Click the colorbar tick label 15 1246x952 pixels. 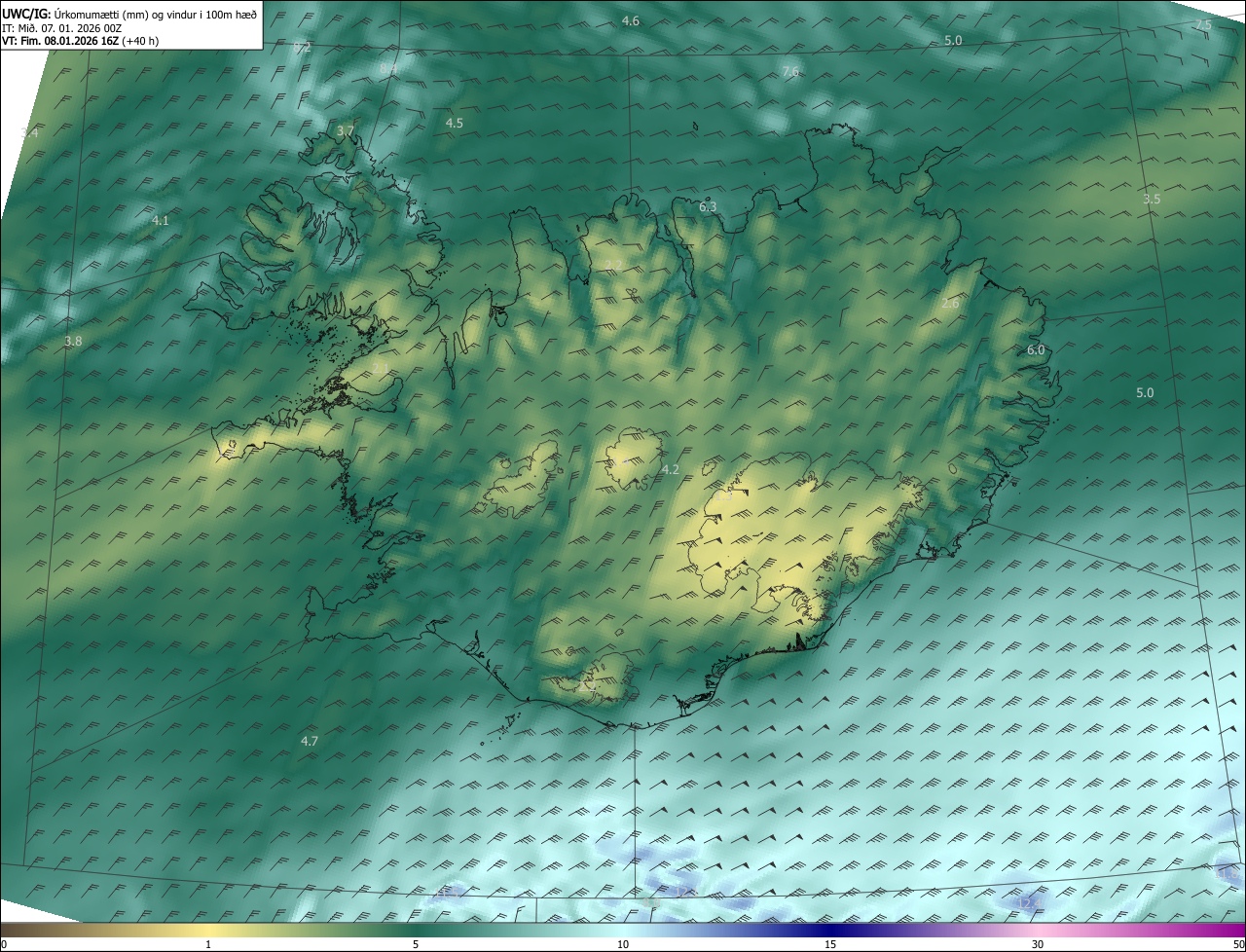[x=830, y=945]
